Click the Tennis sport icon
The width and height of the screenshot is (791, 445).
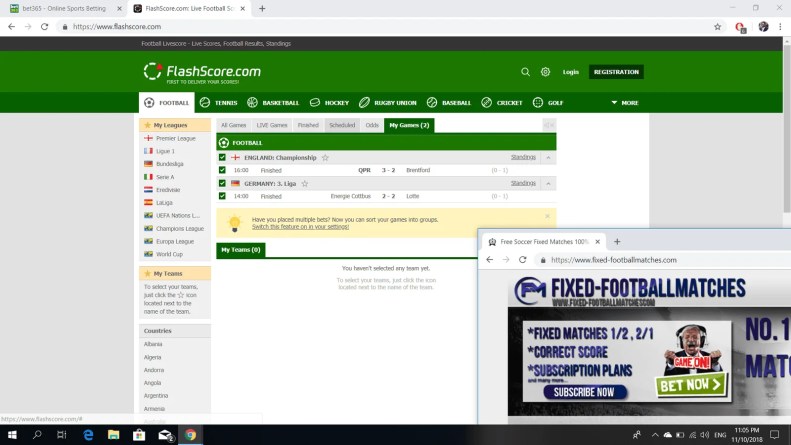(205, 102)
